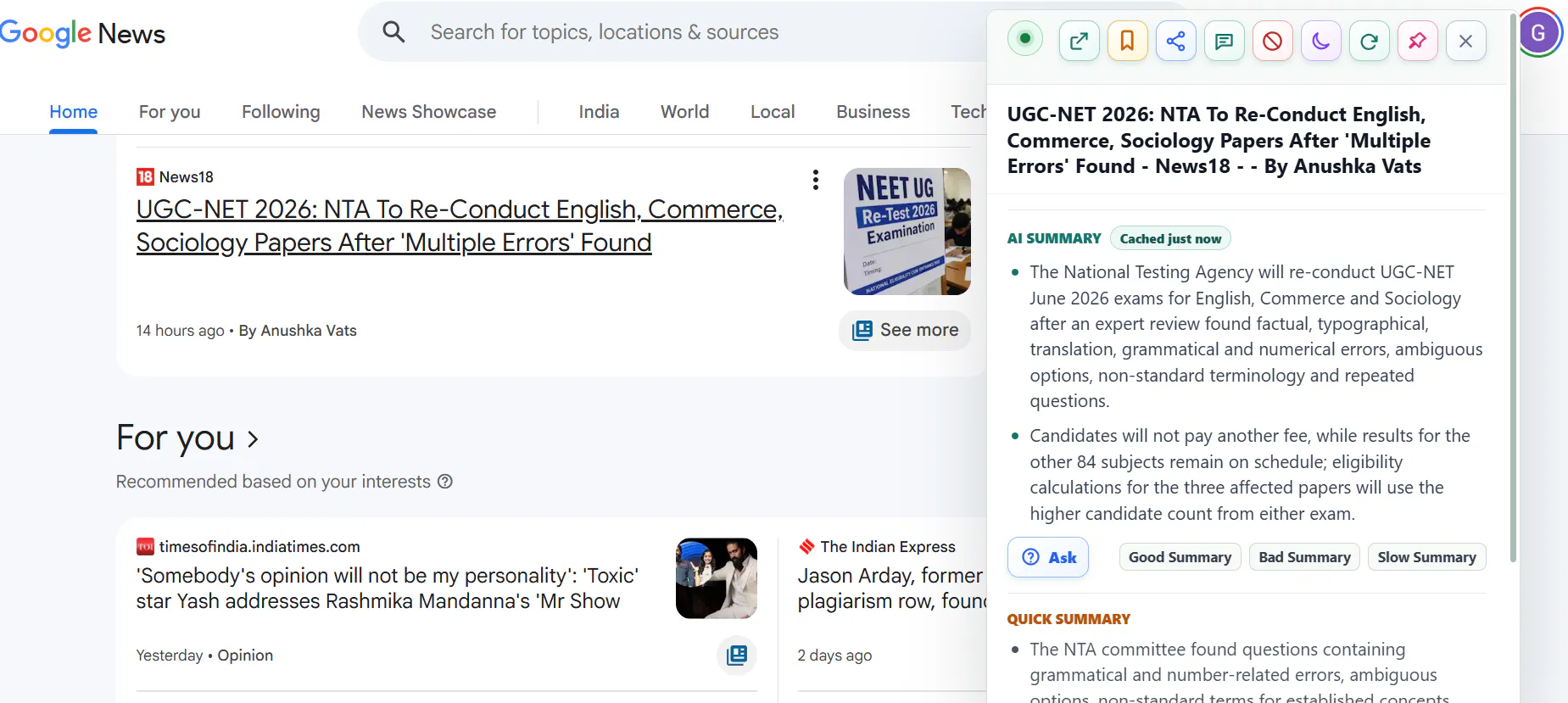Viewport: 1568px width, 703px height.
Task: Click the 'By Anushka Vats' byline under the headline
Action: pos(298,331)
